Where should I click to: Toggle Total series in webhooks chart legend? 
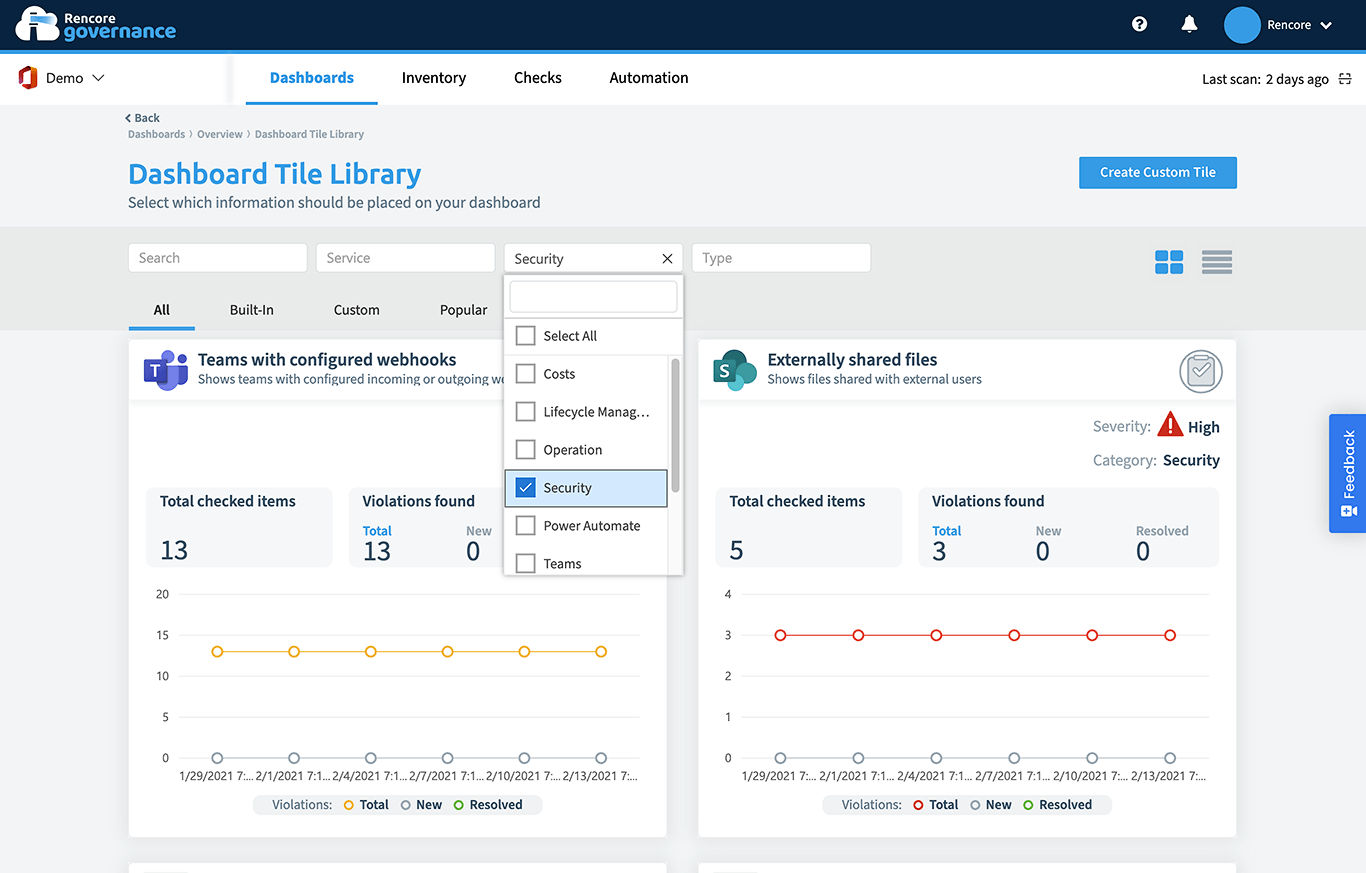366,805
